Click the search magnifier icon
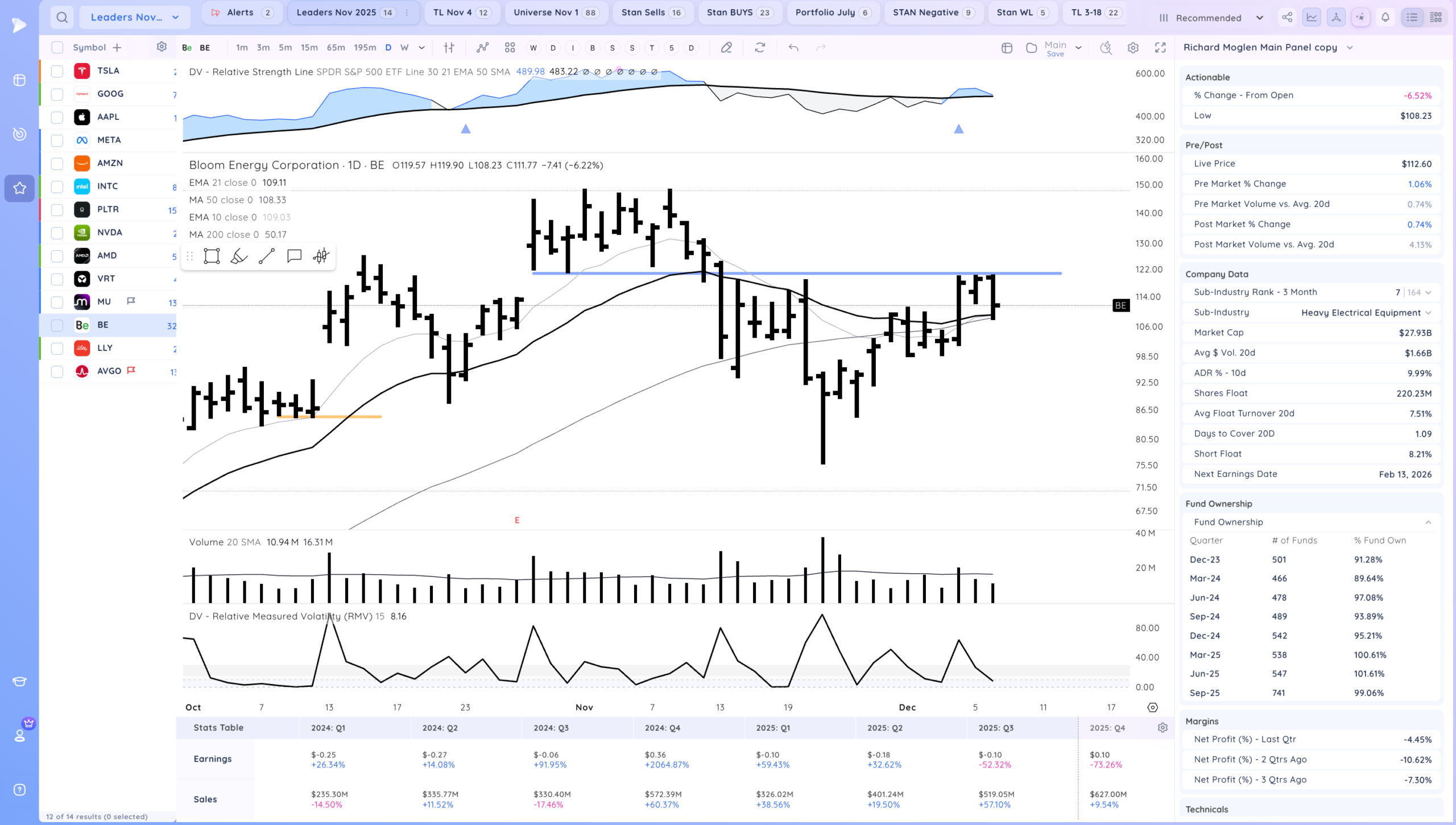This screenshot has height=825, width=1456. 62,17
